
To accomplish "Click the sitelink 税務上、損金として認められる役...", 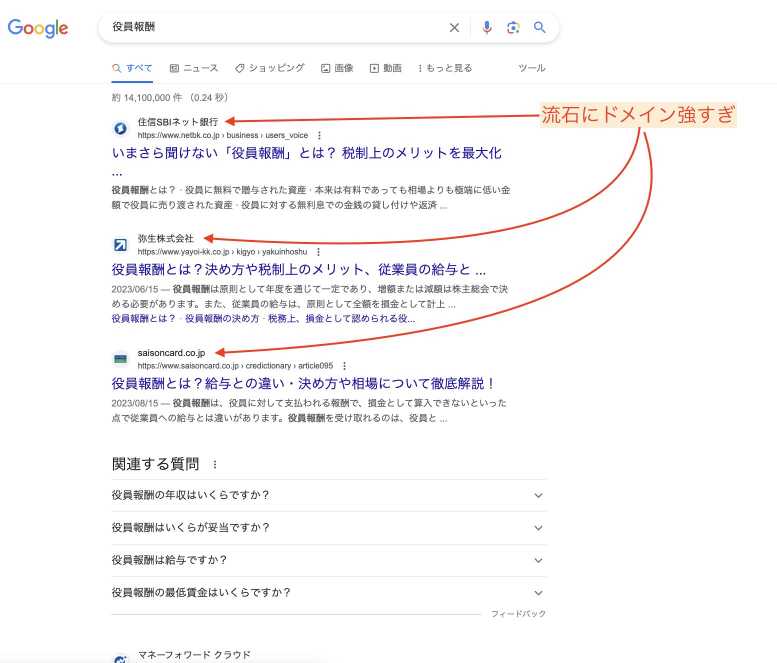I will point(341,319).
